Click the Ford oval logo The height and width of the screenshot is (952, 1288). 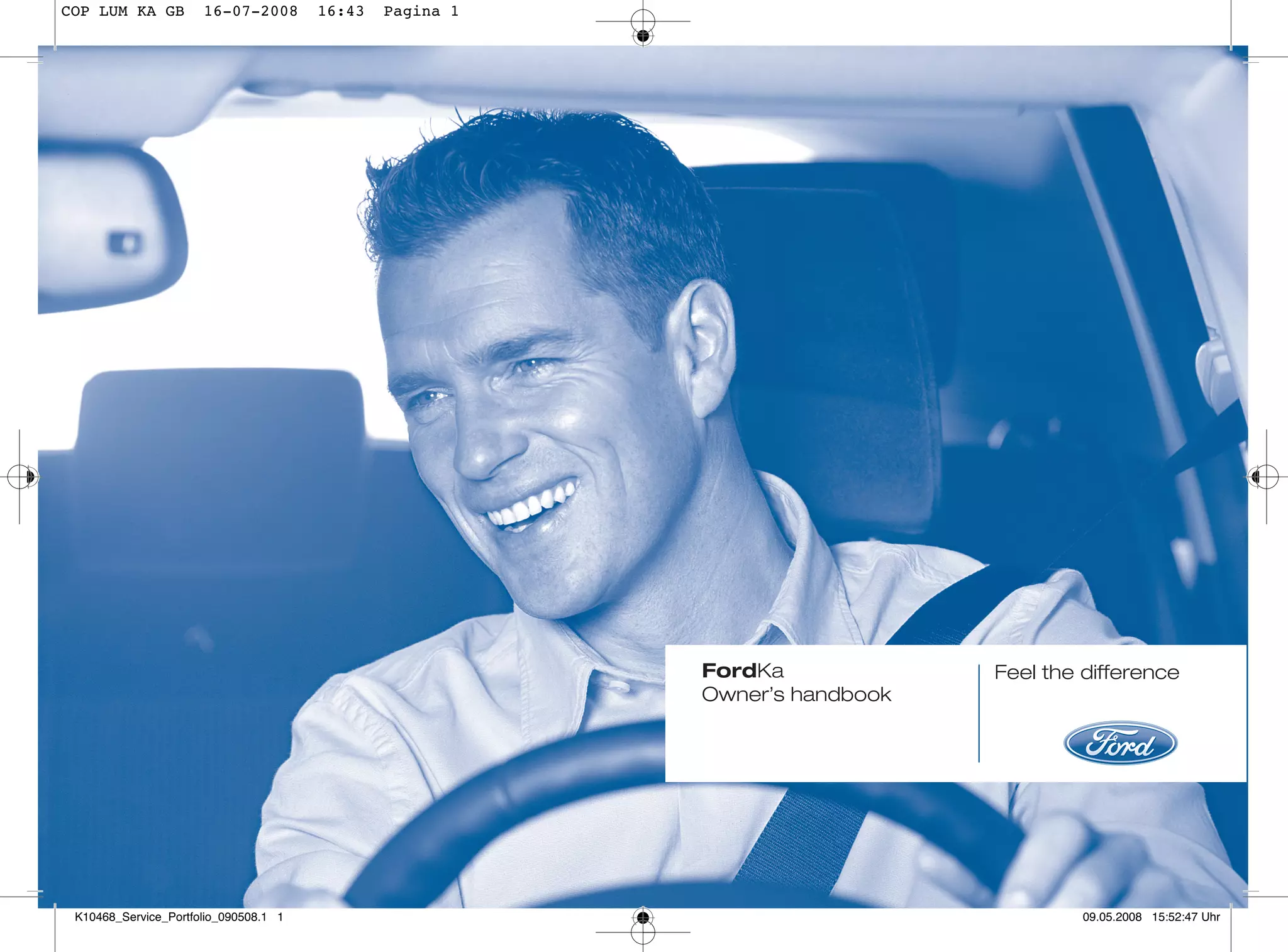(1120, 743)
